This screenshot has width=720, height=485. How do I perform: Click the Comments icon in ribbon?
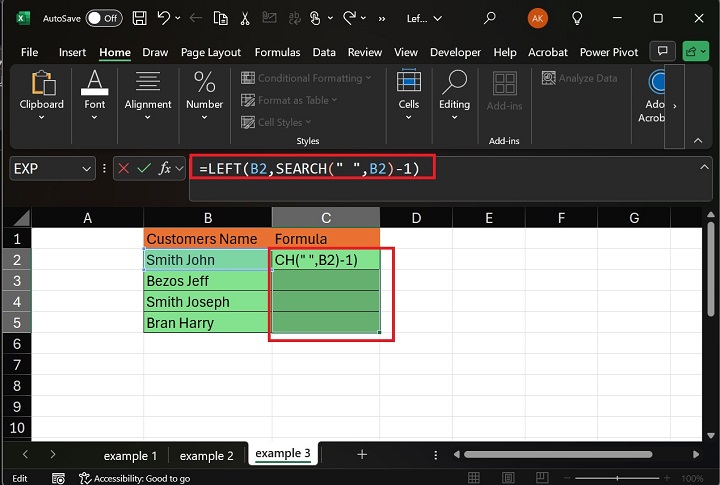point(660,52)
